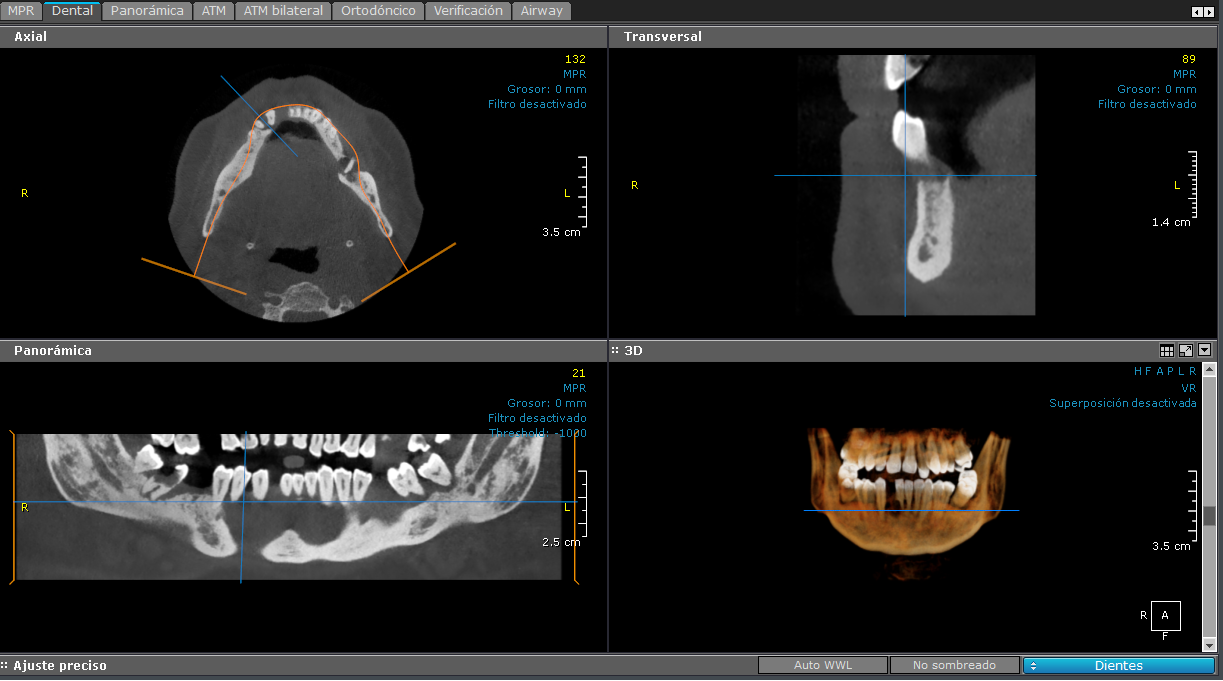Enable No sombreado rendering mode
Viewport: 1223px width, 681px height.
coord(954,664)
